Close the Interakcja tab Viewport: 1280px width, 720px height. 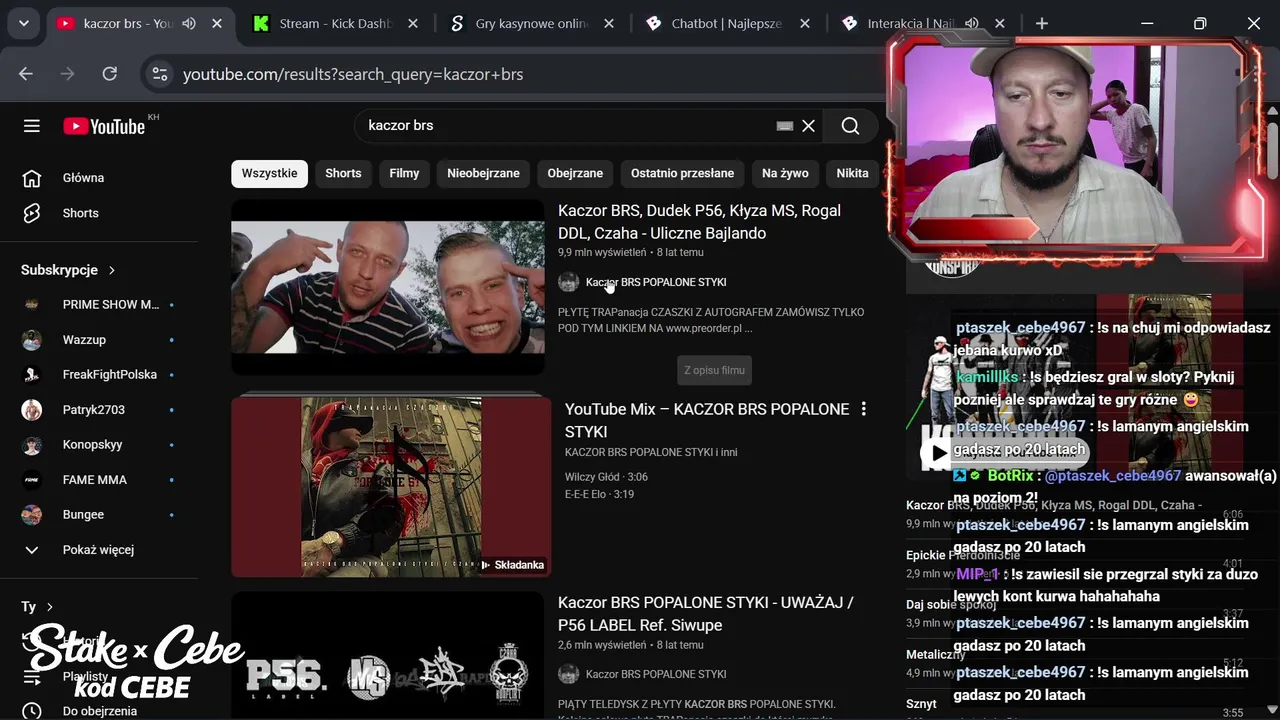tap(999, 23)
